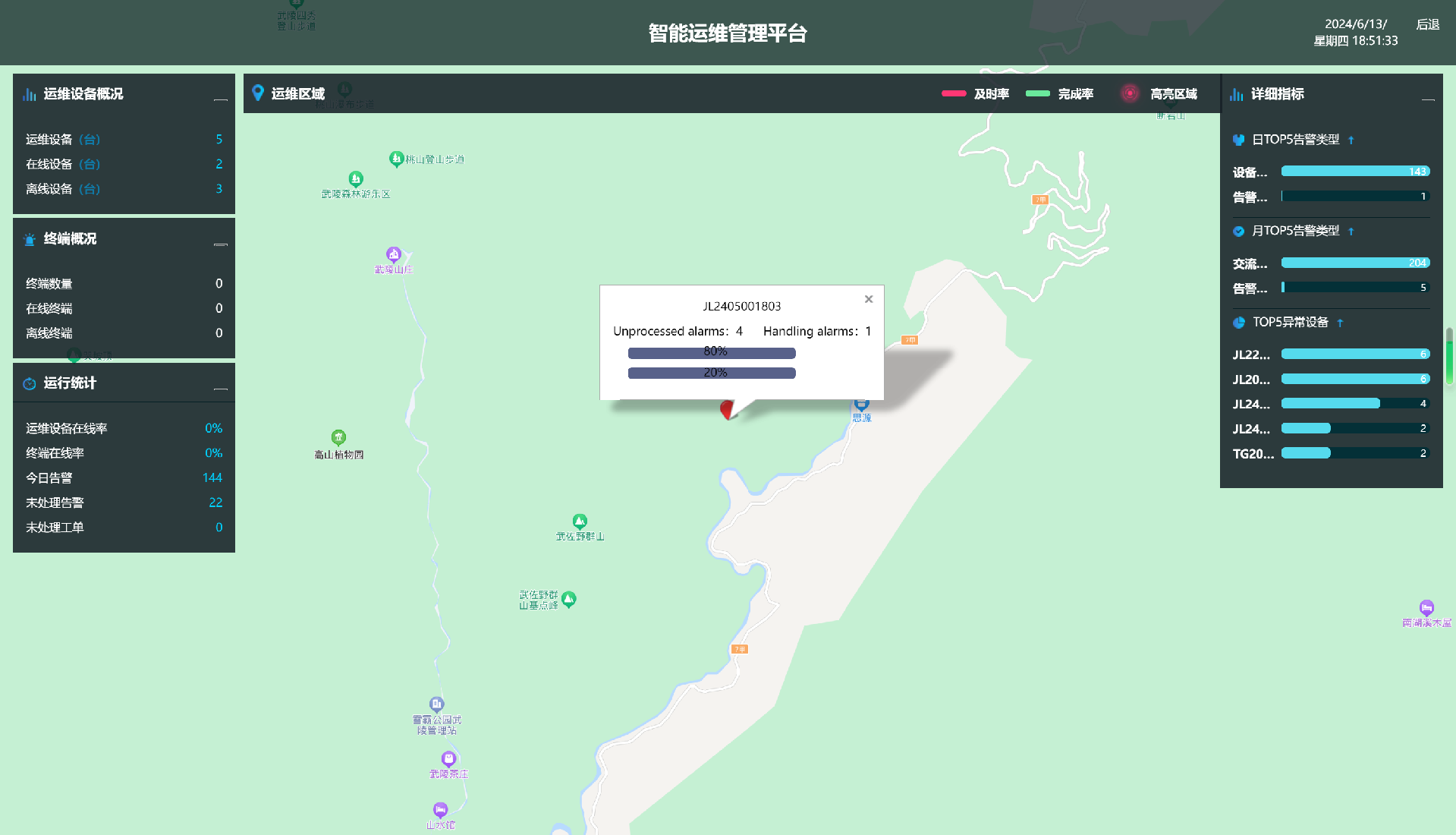
Task: Click the 桃山登山步道 trail pin
Action: click(x=396, y=159)
